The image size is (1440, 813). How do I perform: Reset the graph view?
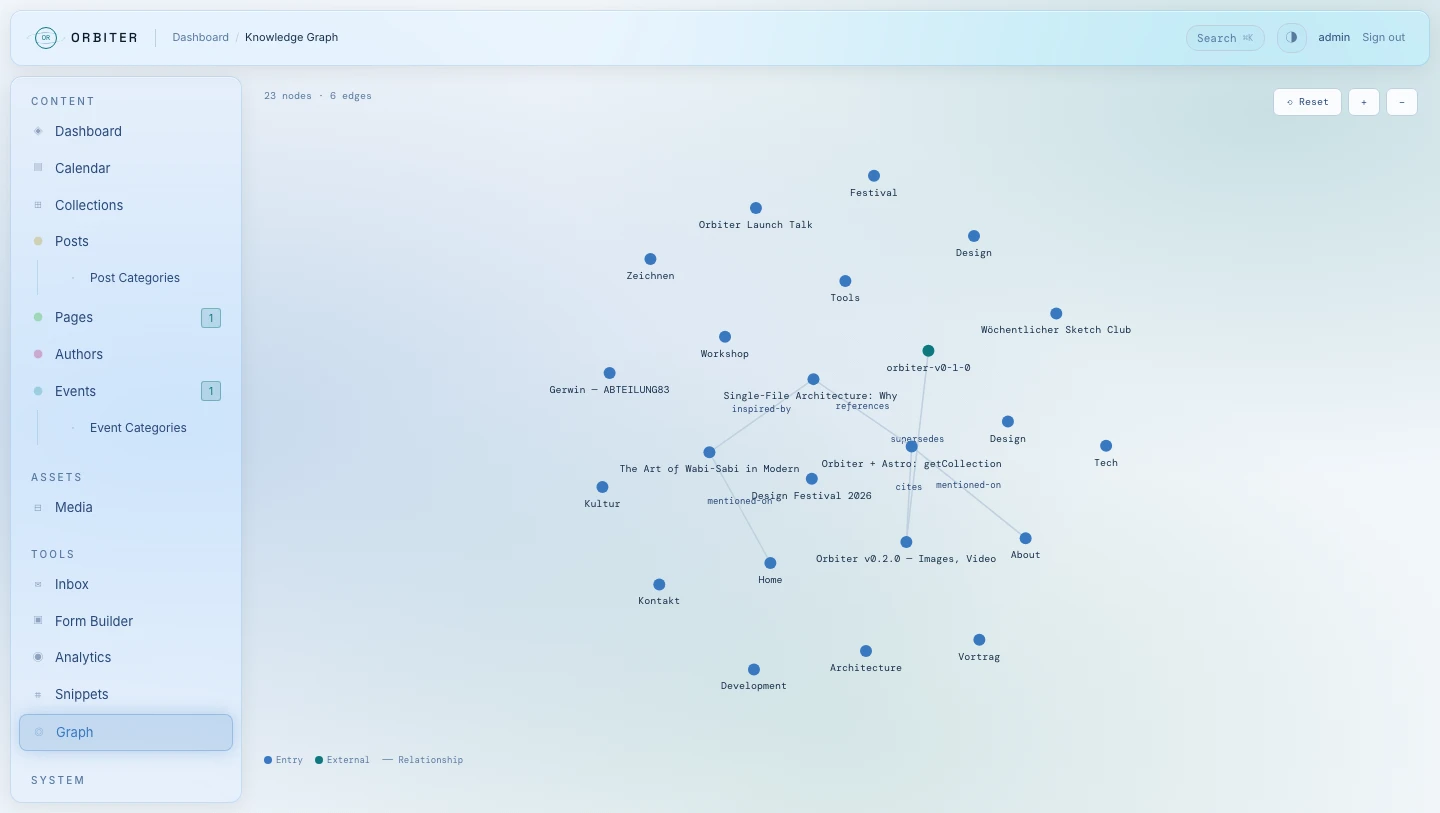(x=1307, y=102)
